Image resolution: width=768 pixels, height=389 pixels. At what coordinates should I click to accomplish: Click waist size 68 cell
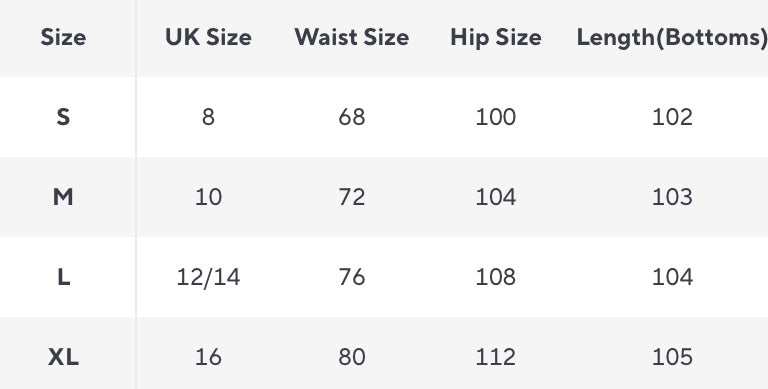(352, 117)
